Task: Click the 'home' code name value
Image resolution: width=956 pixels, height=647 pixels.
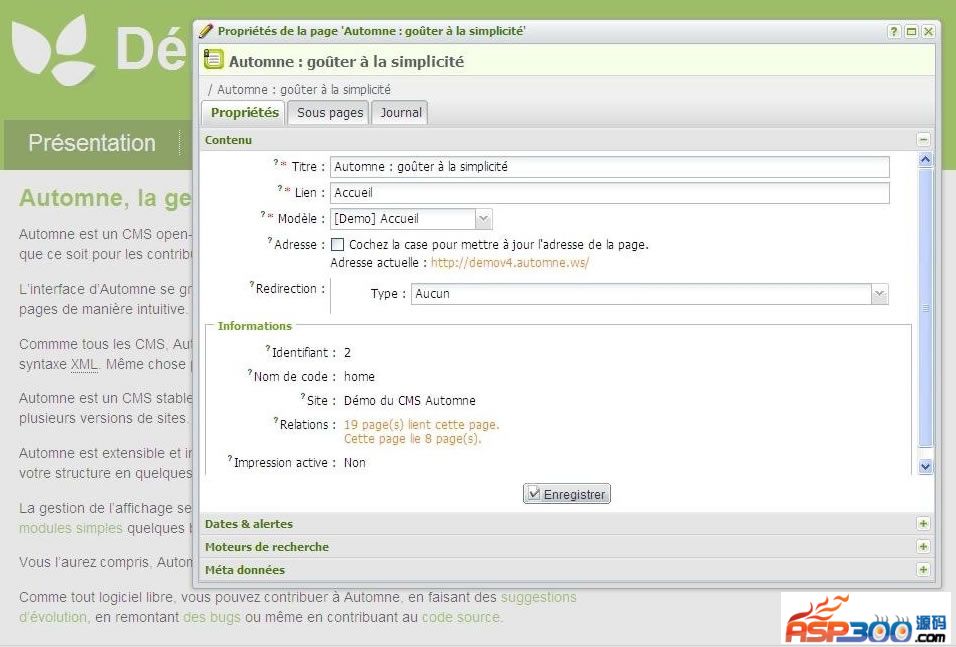Action: pos(359,377)
